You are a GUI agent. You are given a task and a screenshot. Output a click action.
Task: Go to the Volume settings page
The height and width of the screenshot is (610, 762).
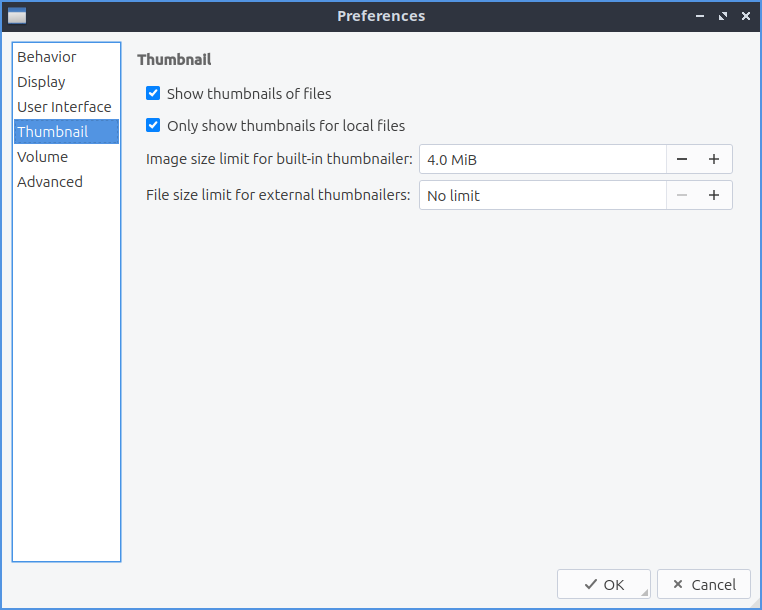(x=43, y=157)
